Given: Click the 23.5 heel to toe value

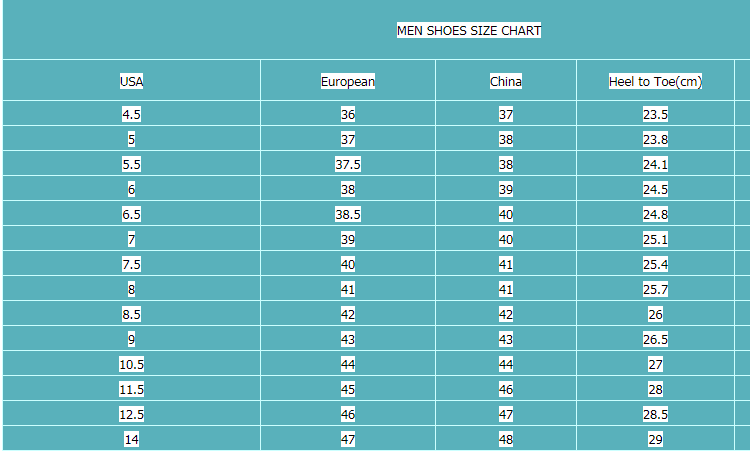Looking at the screenshot, I should [x=655, y=115].
